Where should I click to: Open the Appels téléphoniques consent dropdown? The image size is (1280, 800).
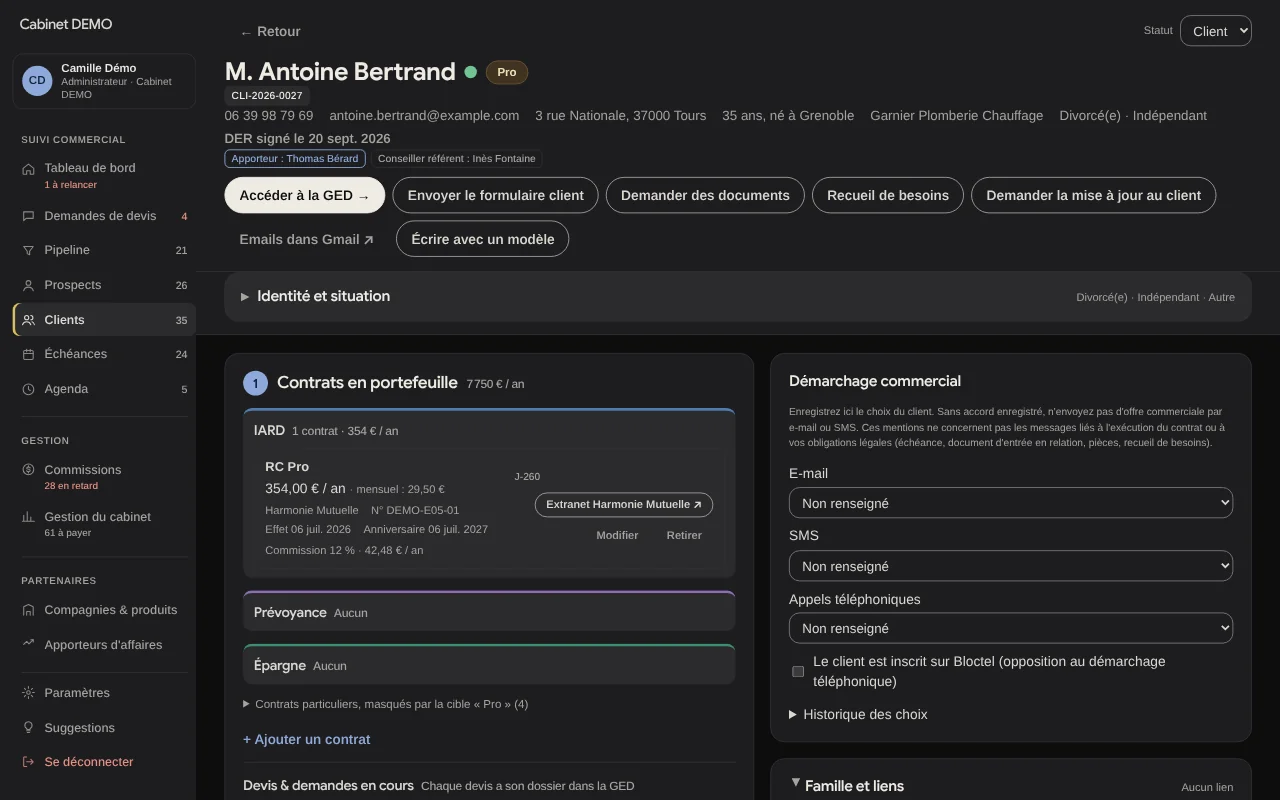pos(1011,628)
